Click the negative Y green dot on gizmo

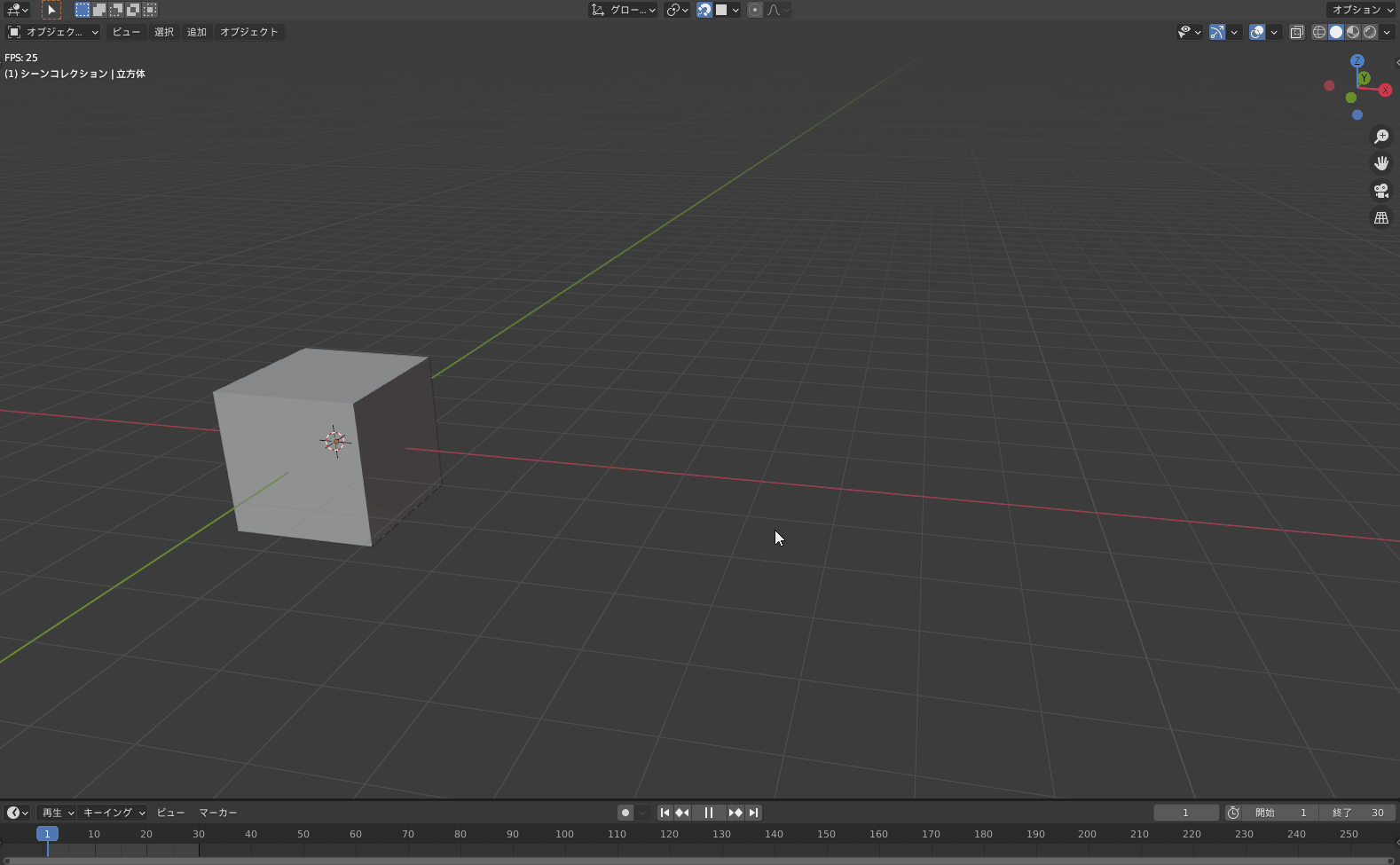pos(1350,98)
